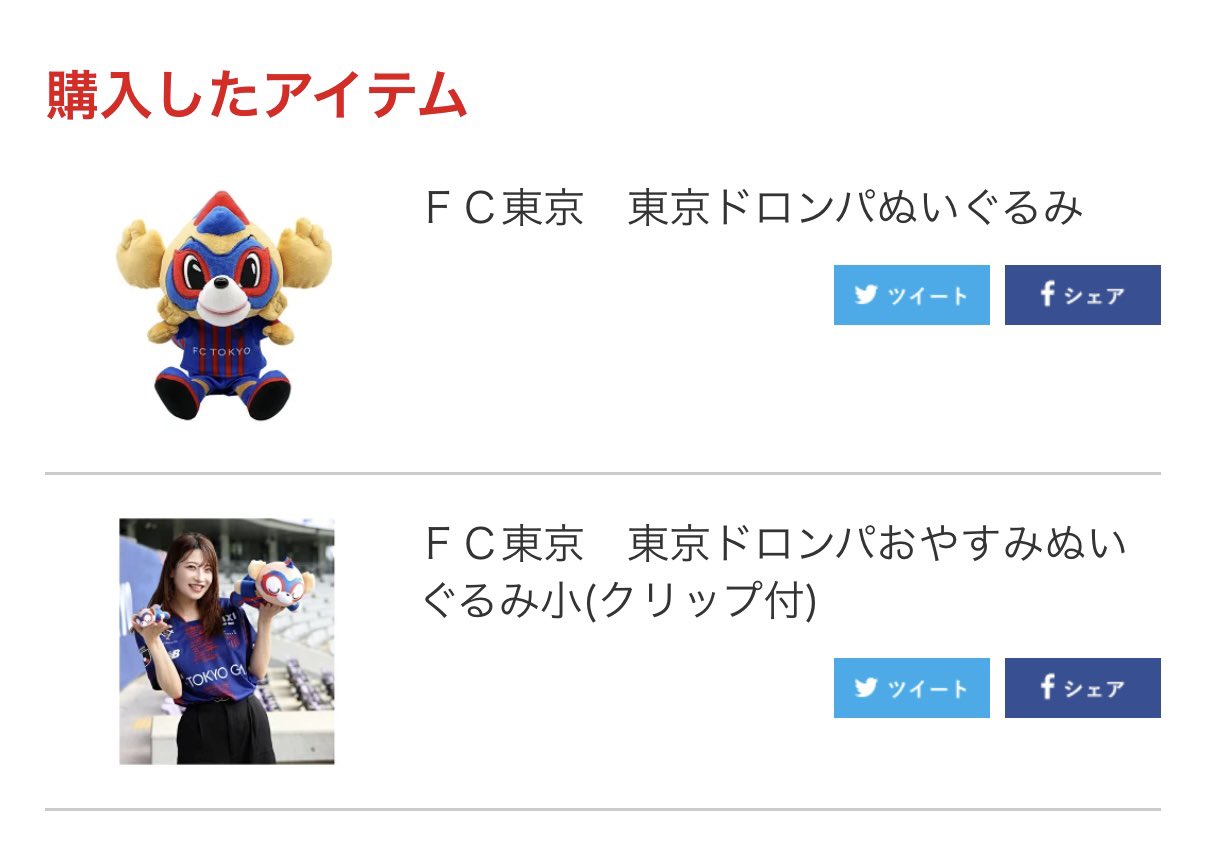Click Facebook f icon for おやすみぬいぐるみ item

tap(1047, 687)
